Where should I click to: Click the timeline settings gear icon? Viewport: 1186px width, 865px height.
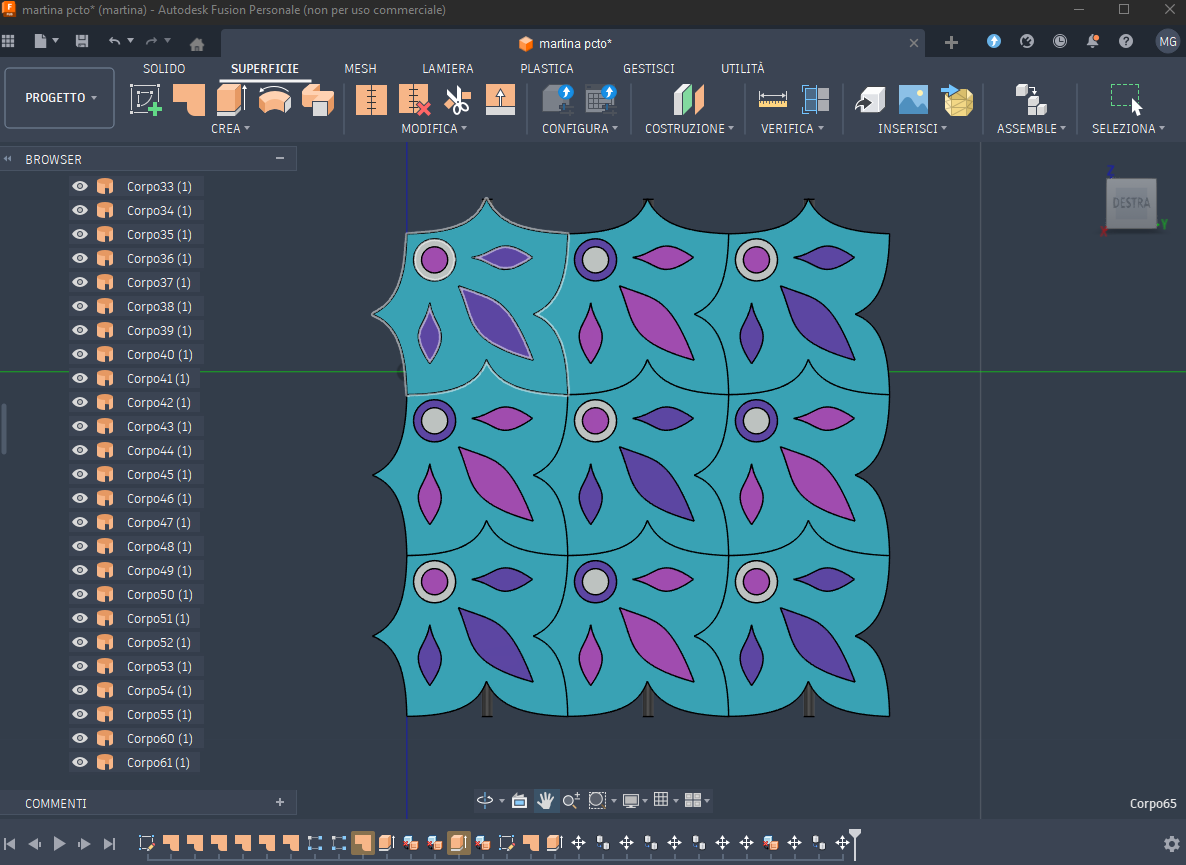click(x=1172, y=843)
